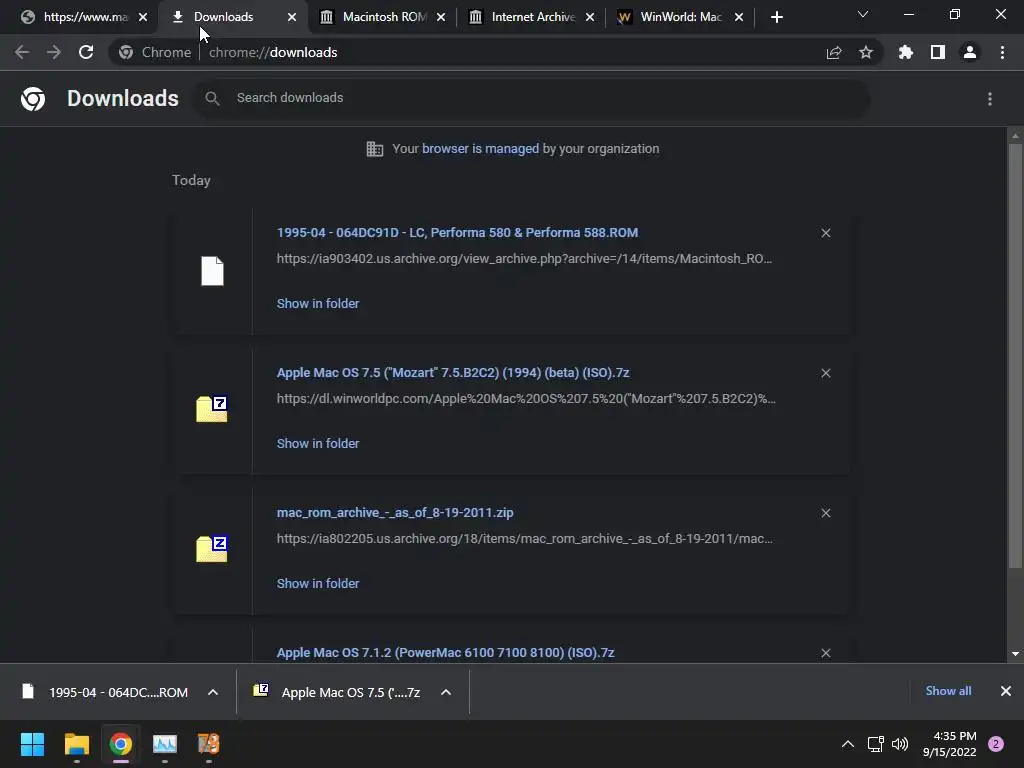Open the Apple Mac OS 7.5 Mozart file link
1024x768 pixels.
click(453, 372)
